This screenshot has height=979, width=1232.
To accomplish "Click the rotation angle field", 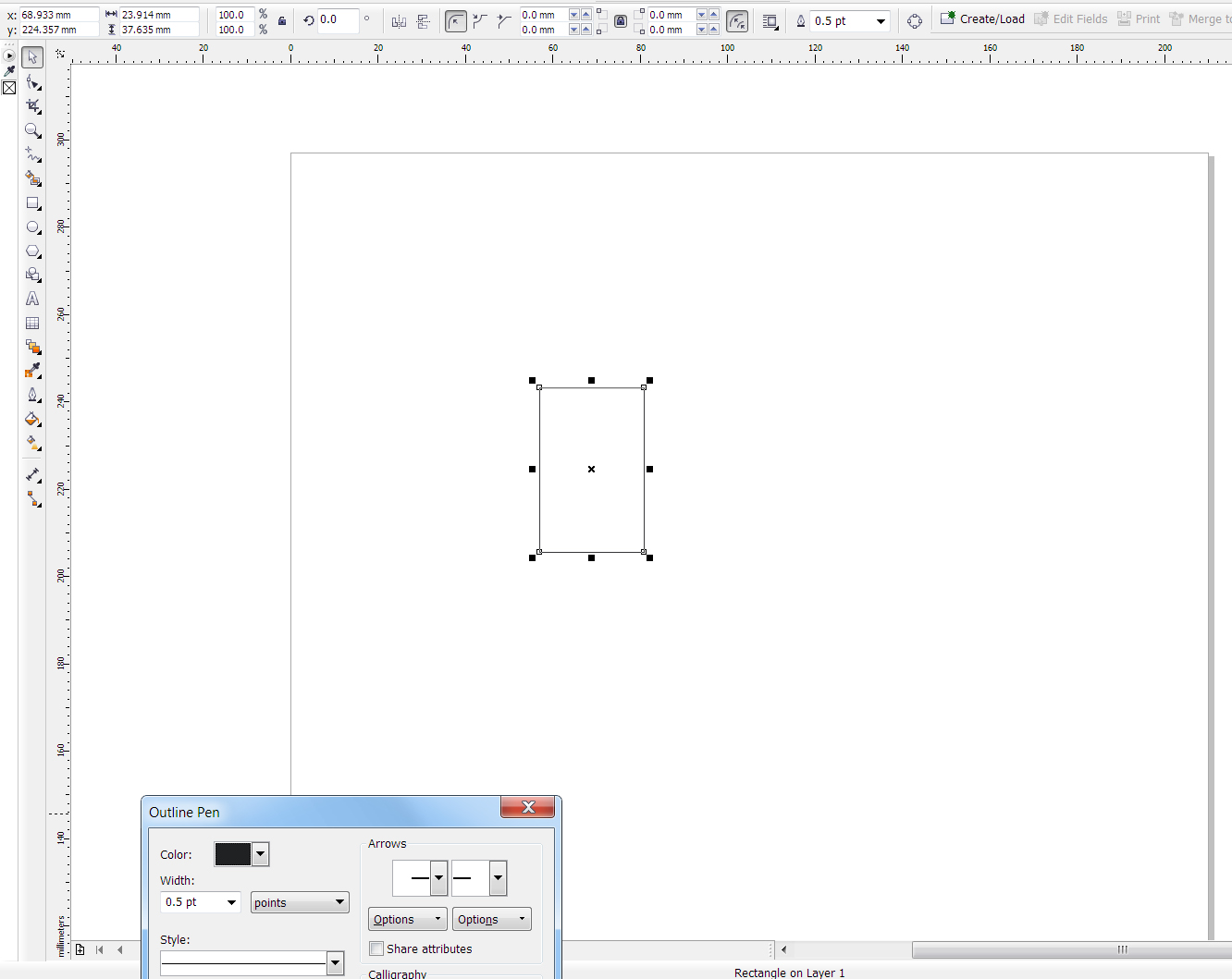I will pos(339,19).
